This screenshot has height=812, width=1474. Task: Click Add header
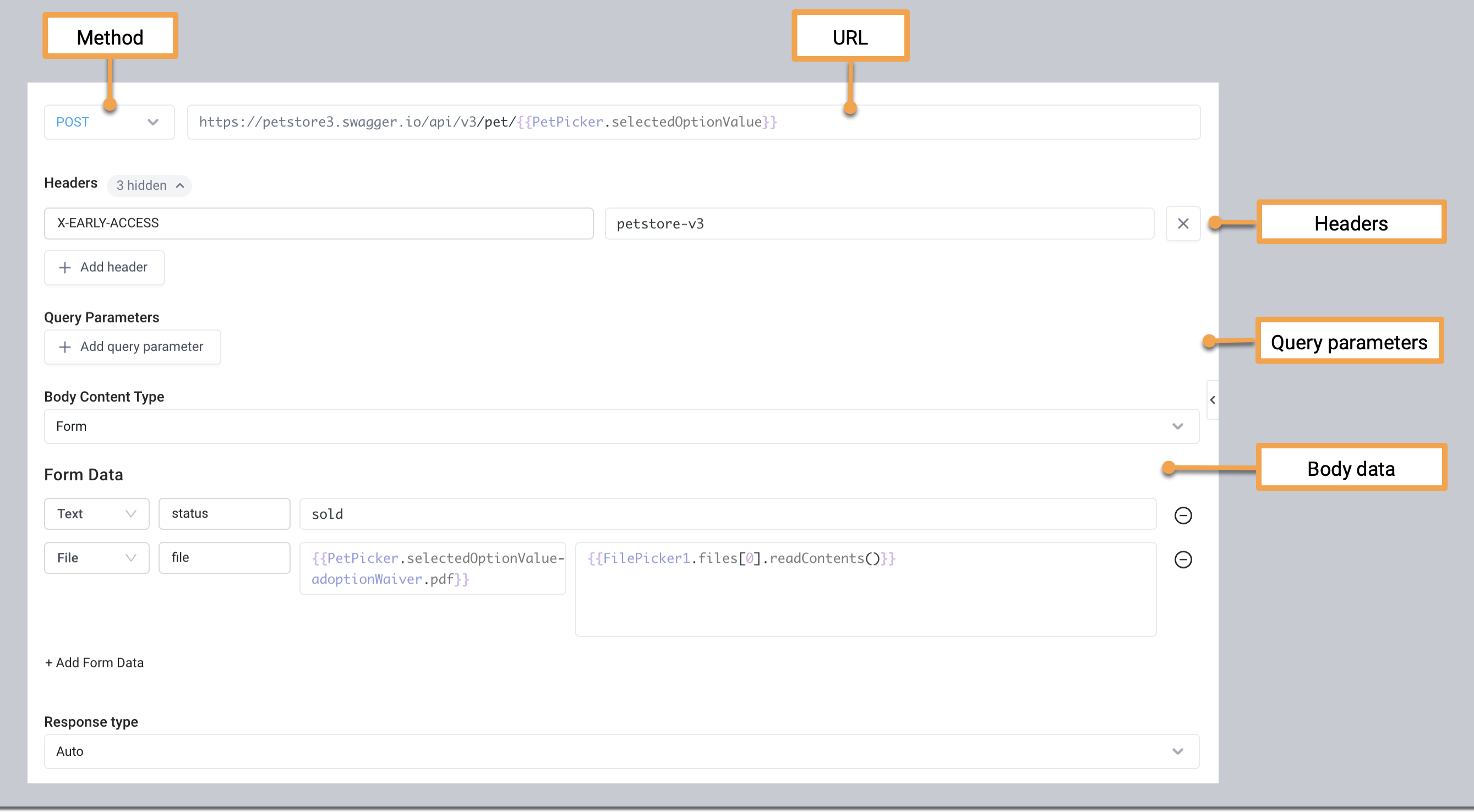[104, 267]
